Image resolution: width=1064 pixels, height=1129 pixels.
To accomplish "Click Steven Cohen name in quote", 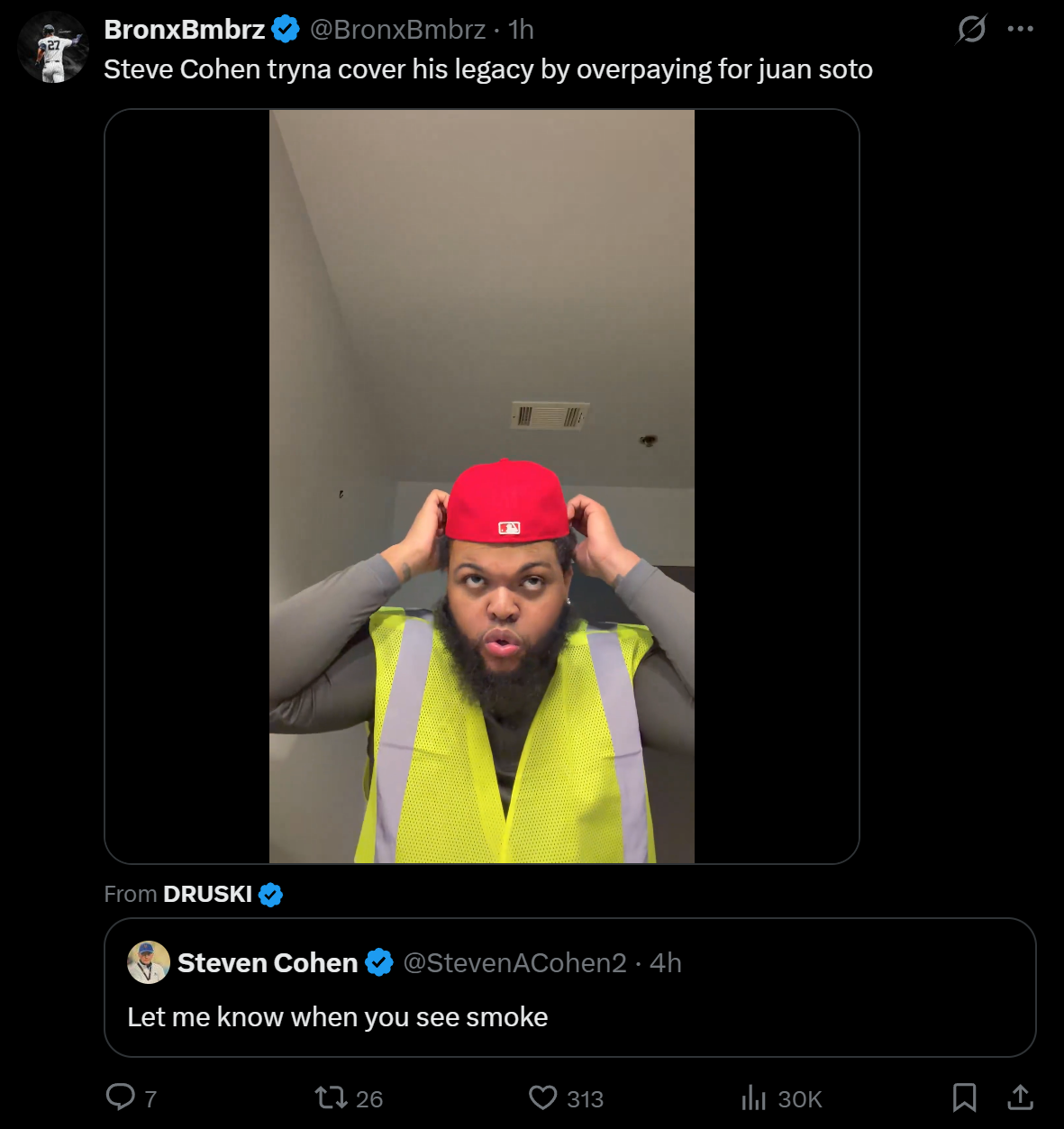I will click(268, 963).
